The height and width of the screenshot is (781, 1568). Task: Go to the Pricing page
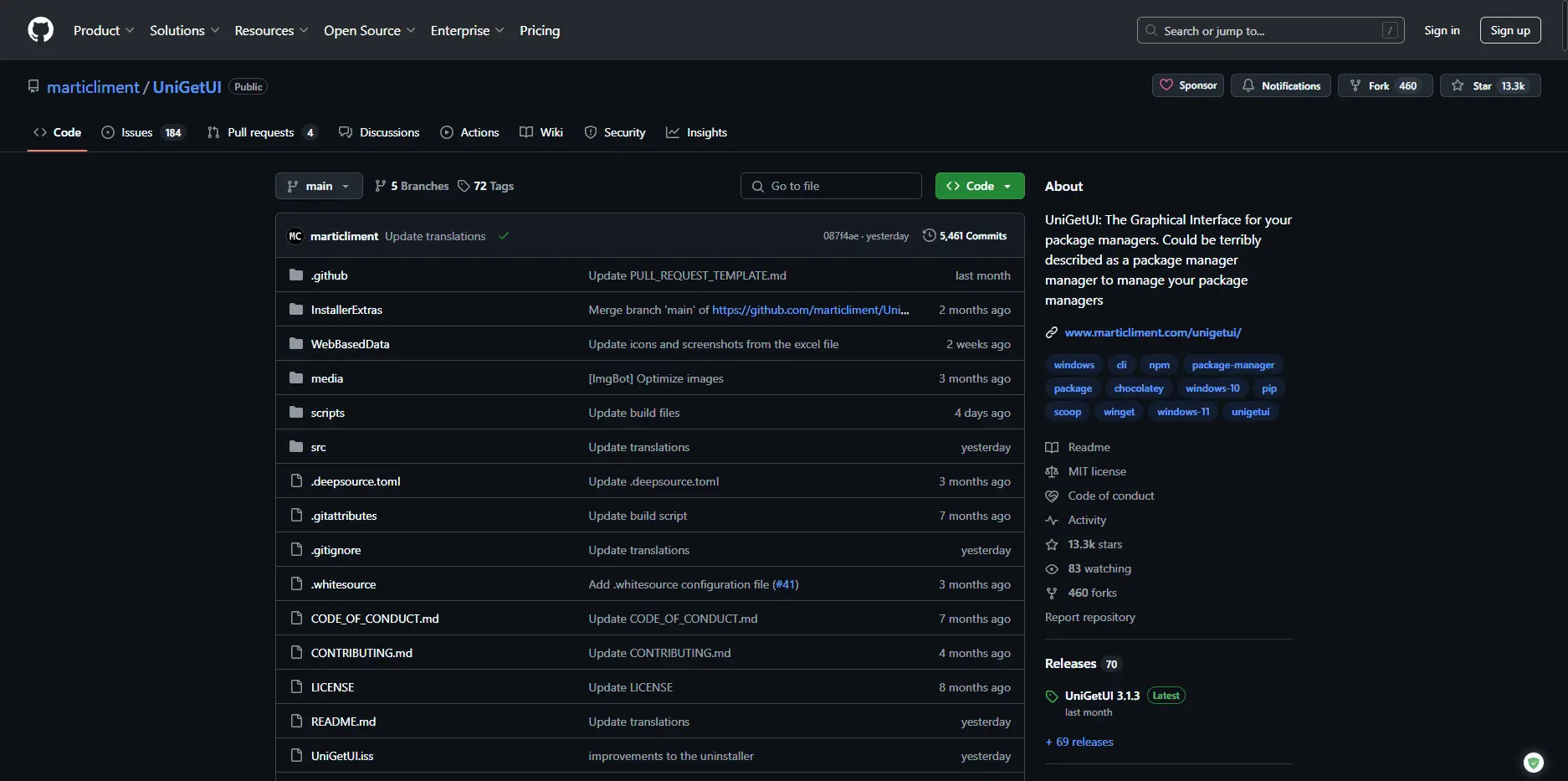(x=540, y=30)
